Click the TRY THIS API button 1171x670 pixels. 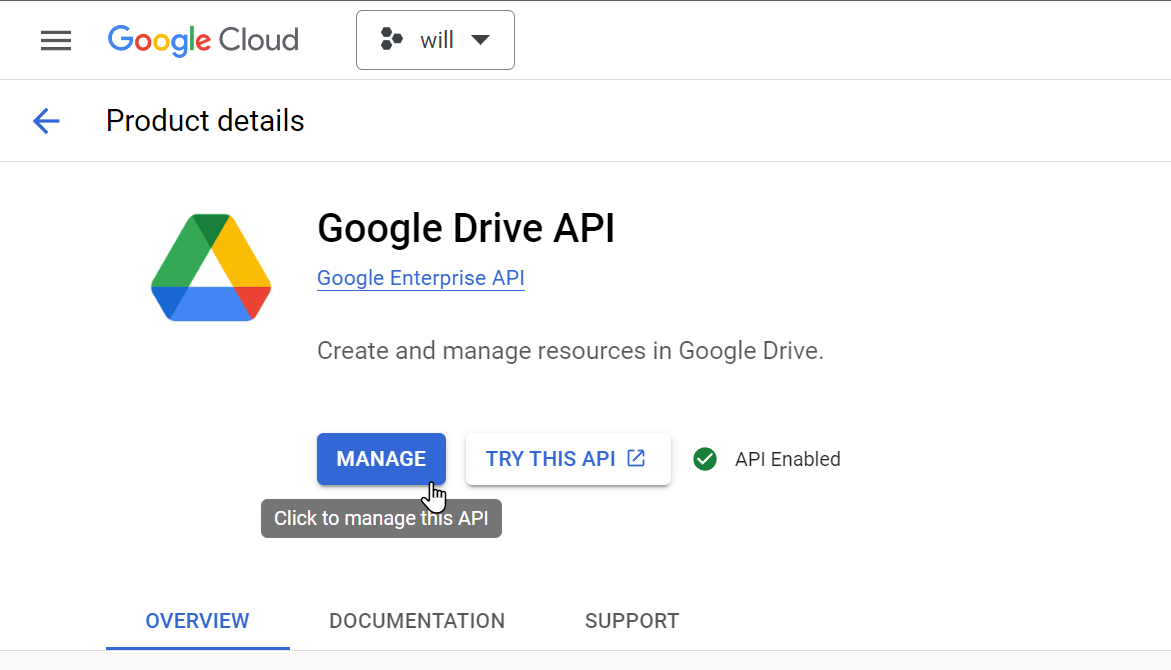pyautogui.click(x=568, y=459)
